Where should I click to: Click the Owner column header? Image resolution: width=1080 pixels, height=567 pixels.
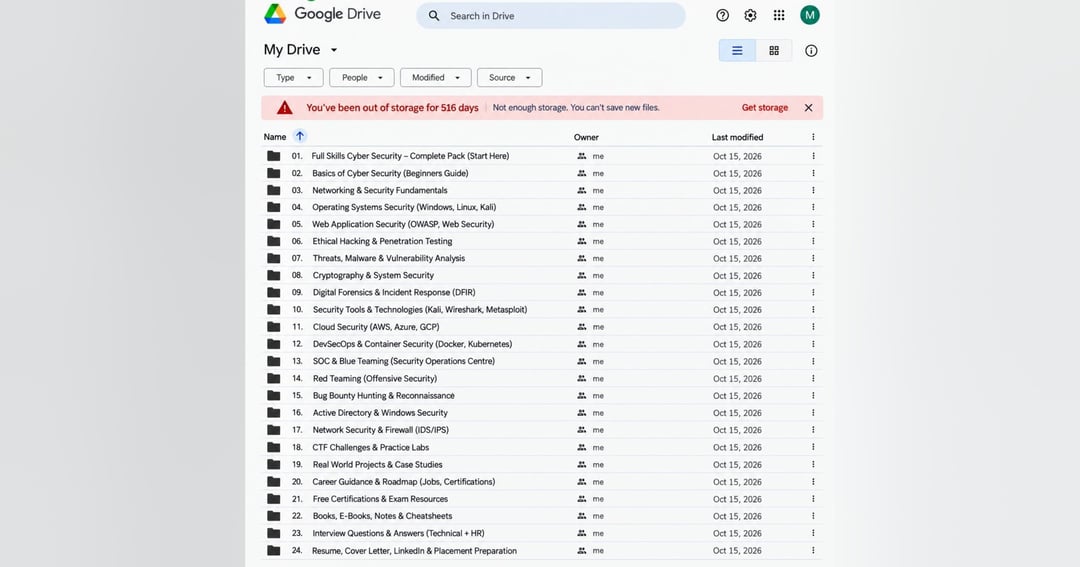586,137
